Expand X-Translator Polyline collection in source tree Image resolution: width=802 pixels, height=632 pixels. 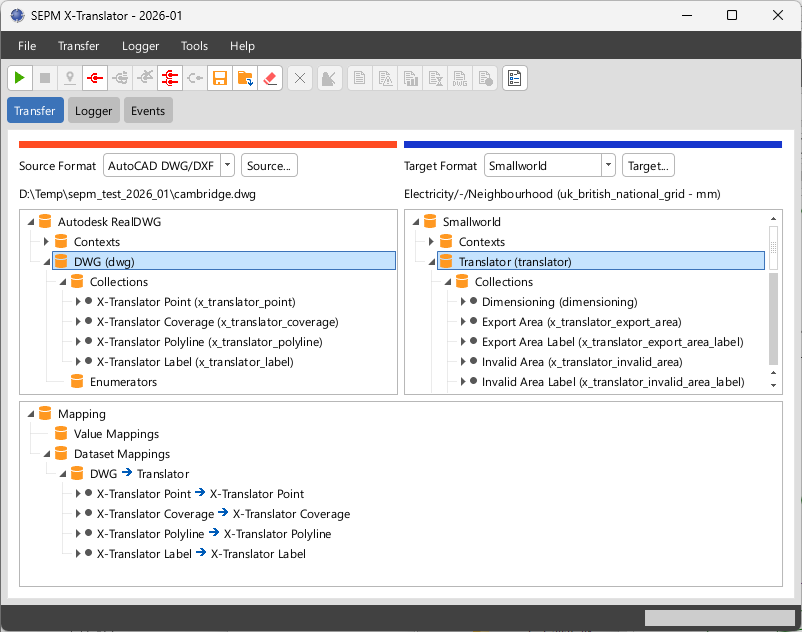tap(78, 342)
